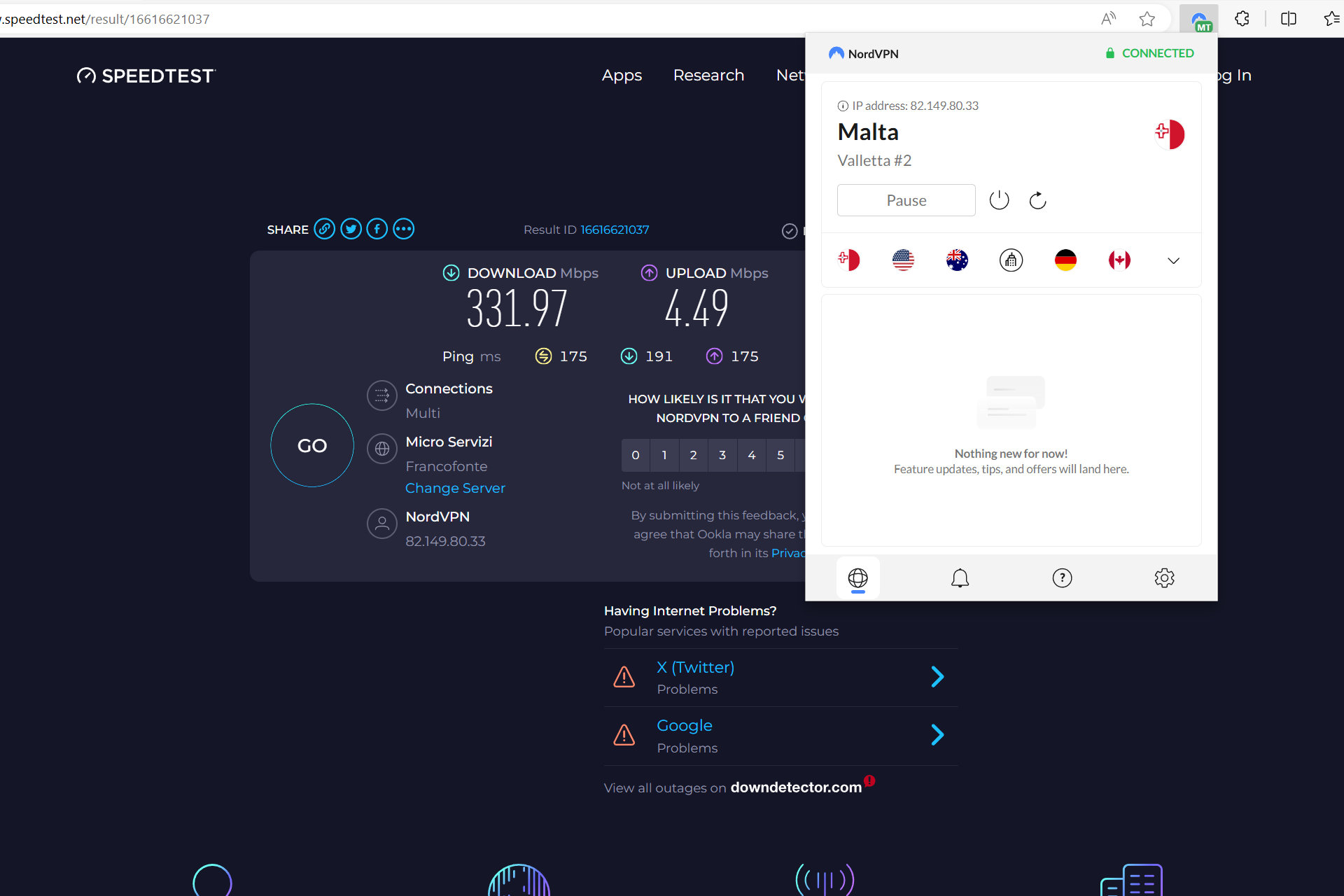1344x896 pixels.
Task: Expand Speedtest share options dropdown
Action: (x=403, y=229)
